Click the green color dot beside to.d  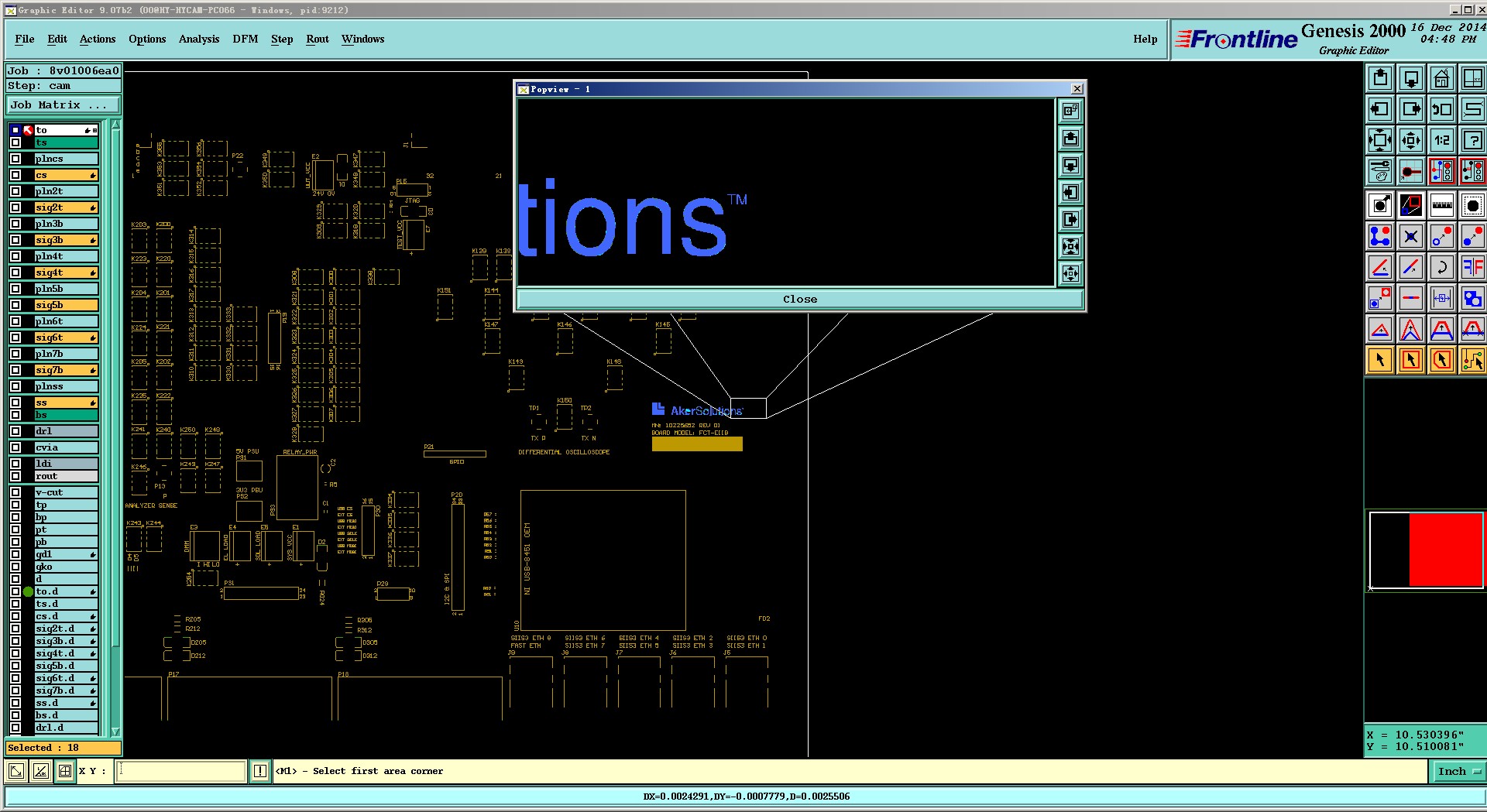click(28, 591)
